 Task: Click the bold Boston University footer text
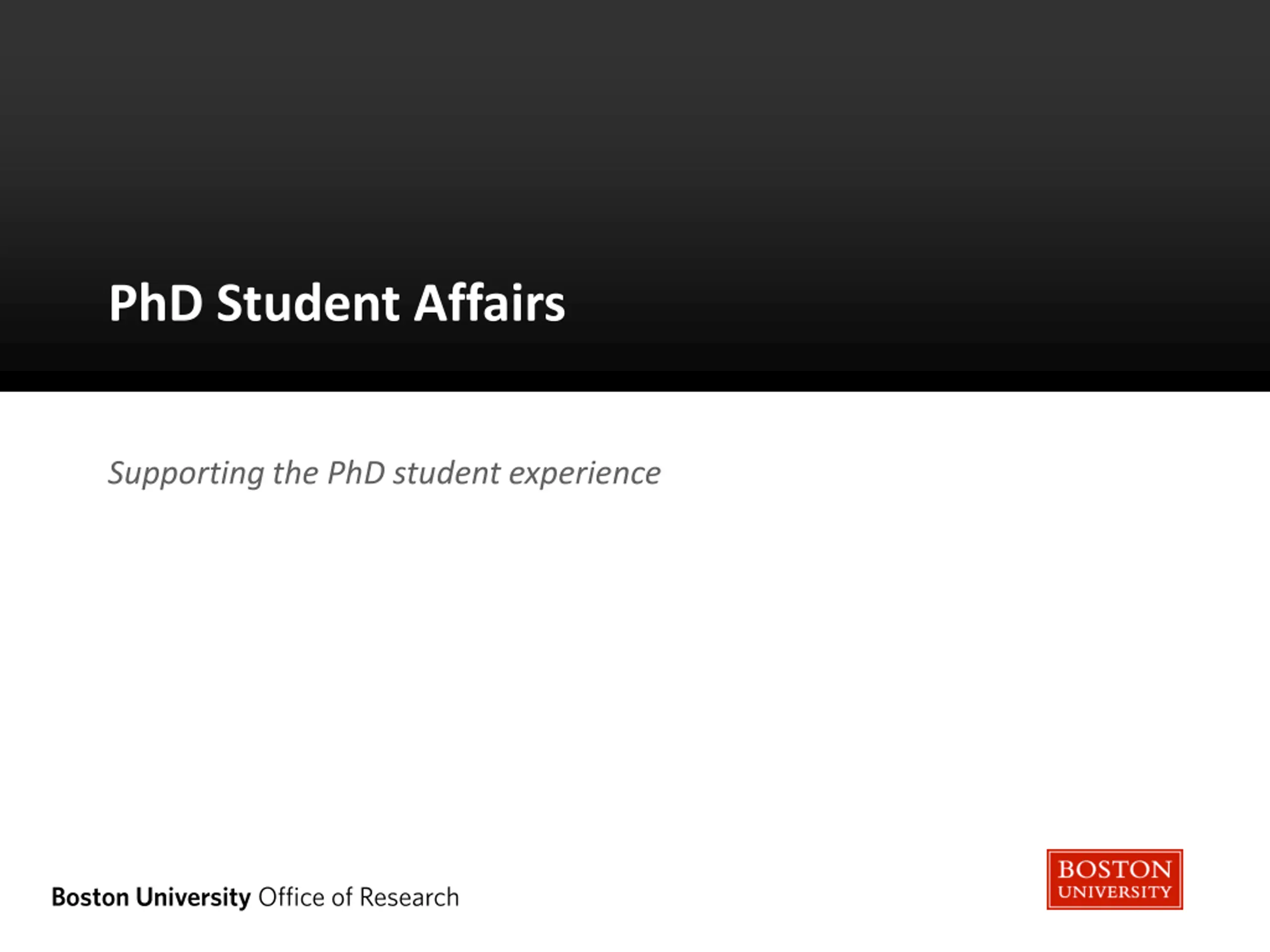(x=151, y=897)
